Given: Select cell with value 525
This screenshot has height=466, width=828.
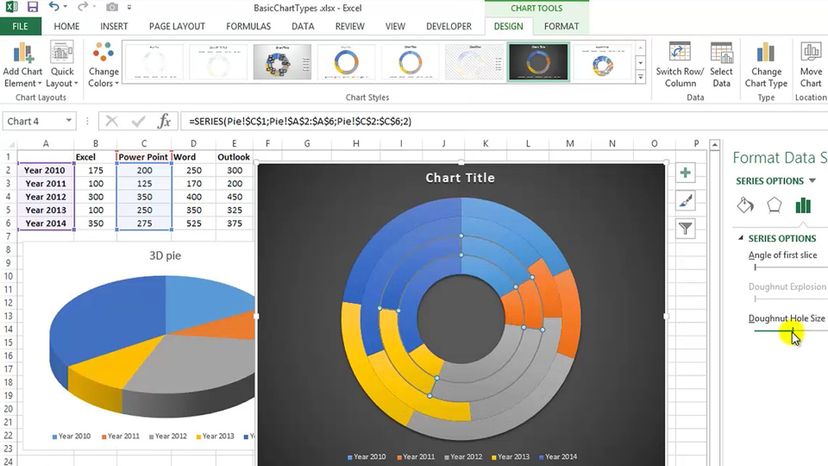Looking at the screenshot, I should tap(193, 223).
